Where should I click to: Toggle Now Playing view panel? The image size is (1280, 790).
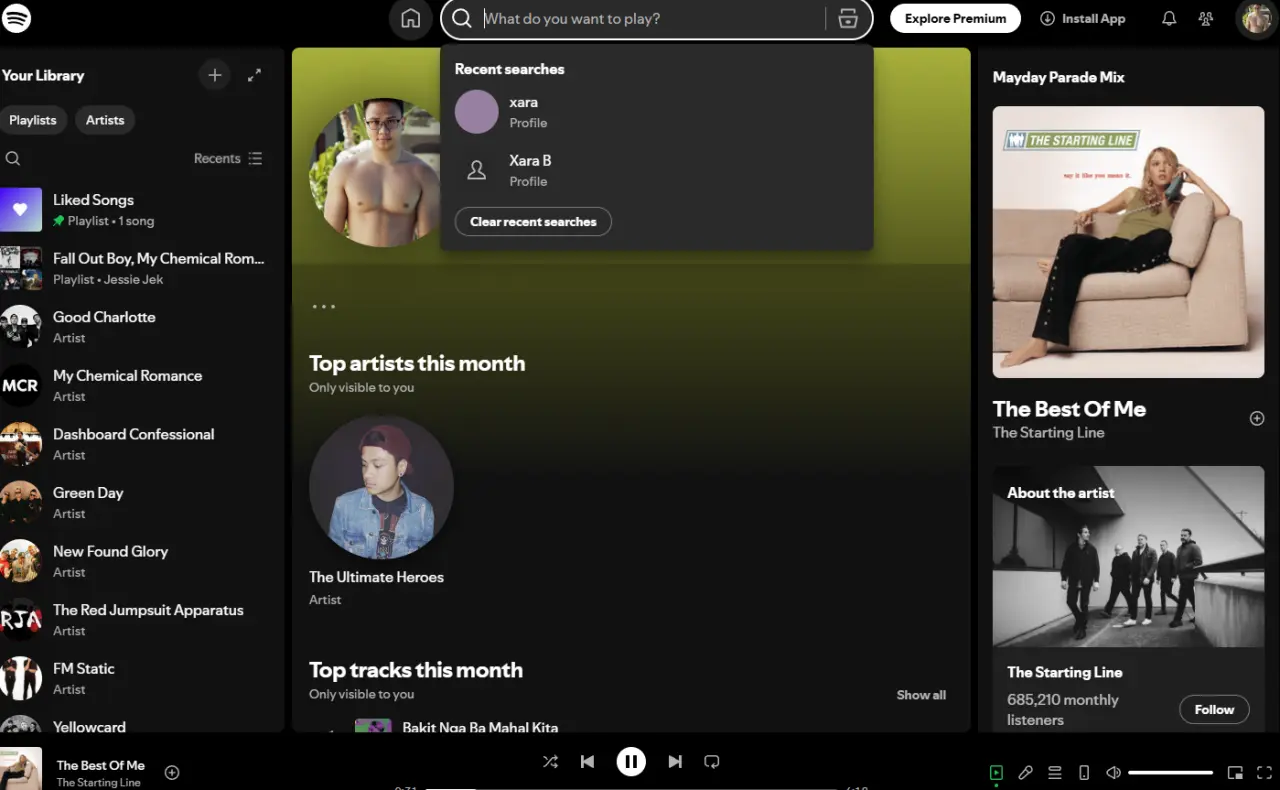pyautogui.click(x=996, y=773)
